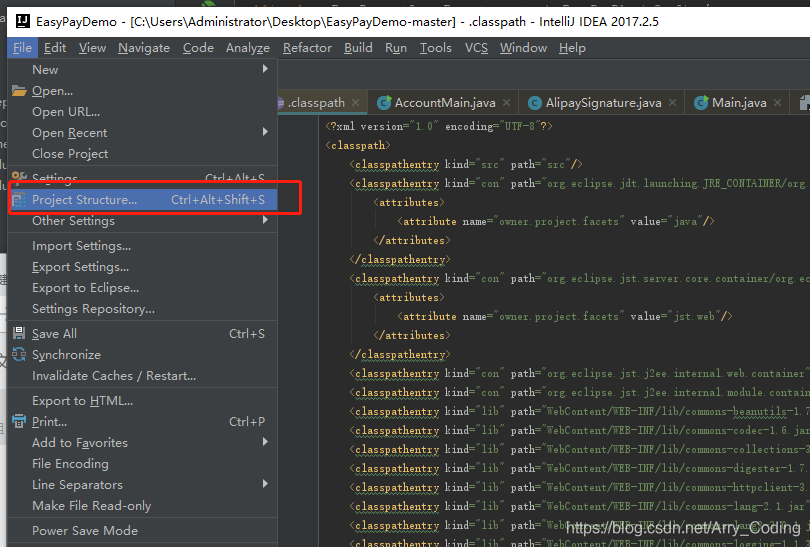The width and height of the screenshot is (810, 547).
Task: Choose Import Settings... entry
Action: click(143, 246)
